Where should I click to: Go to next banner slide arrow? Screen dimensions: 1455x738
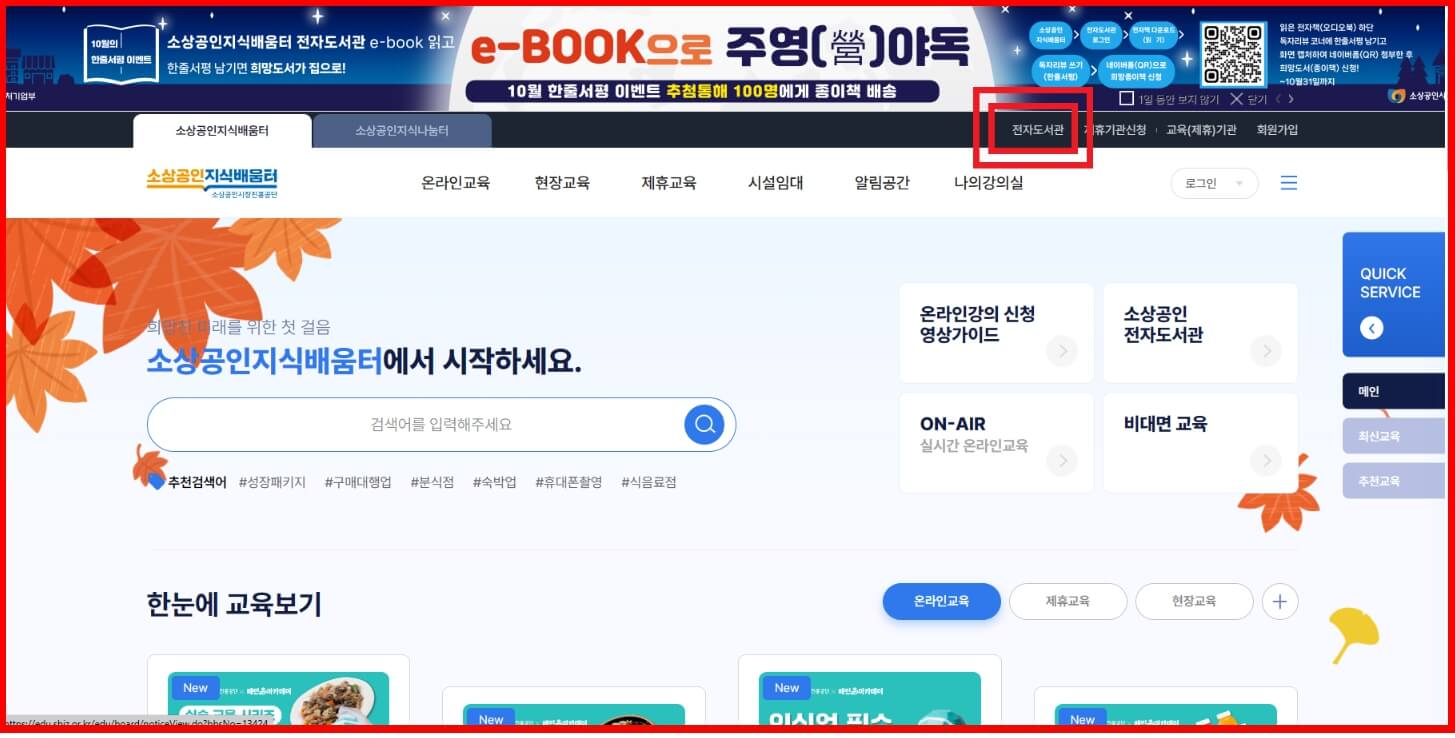pos(1291,99)
